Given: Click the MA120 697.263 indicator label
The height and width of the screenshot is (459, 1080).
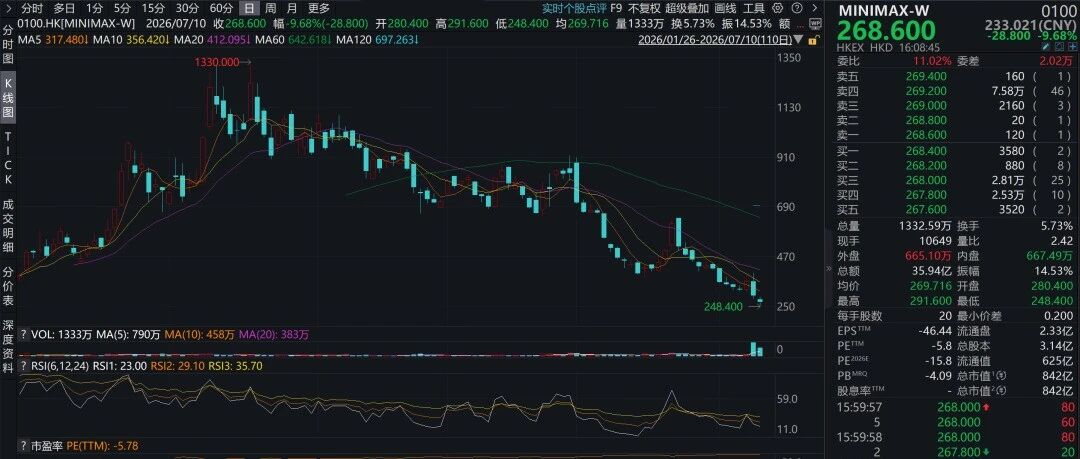Looking at the screenshot, I should point(377,39).
